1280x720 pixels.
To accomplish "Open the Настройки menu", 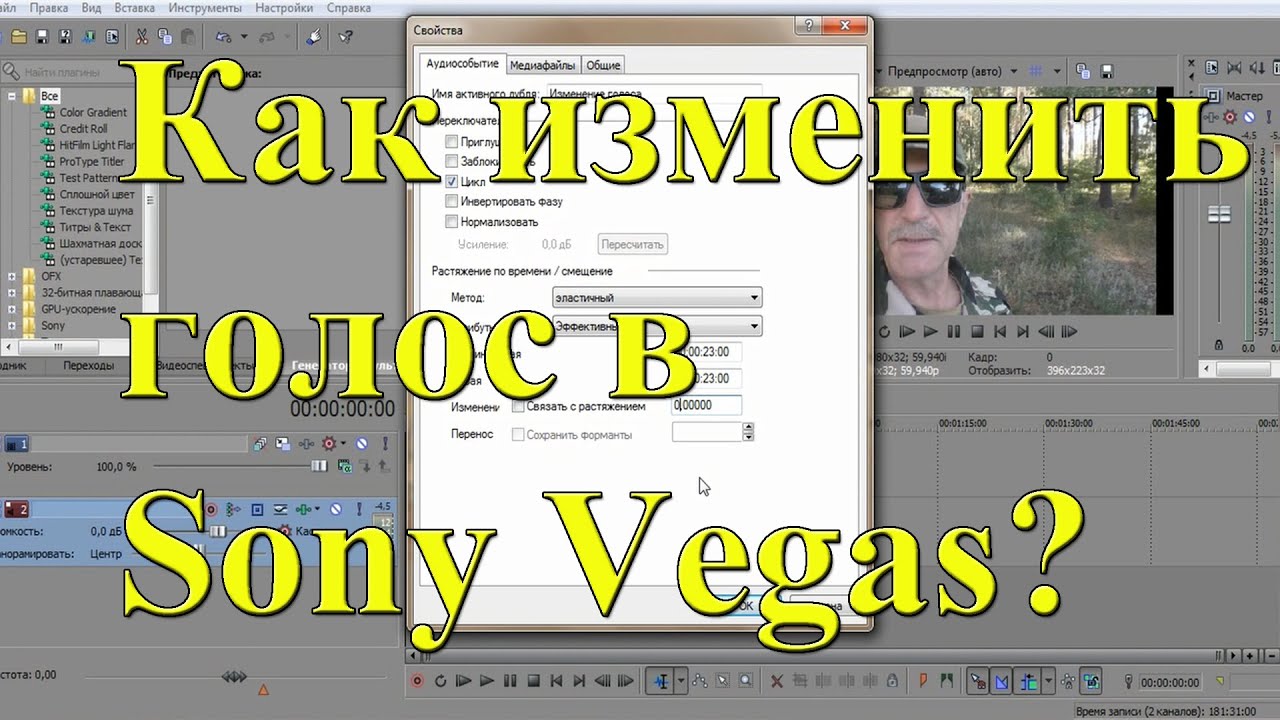I will [x=284, y=8].
